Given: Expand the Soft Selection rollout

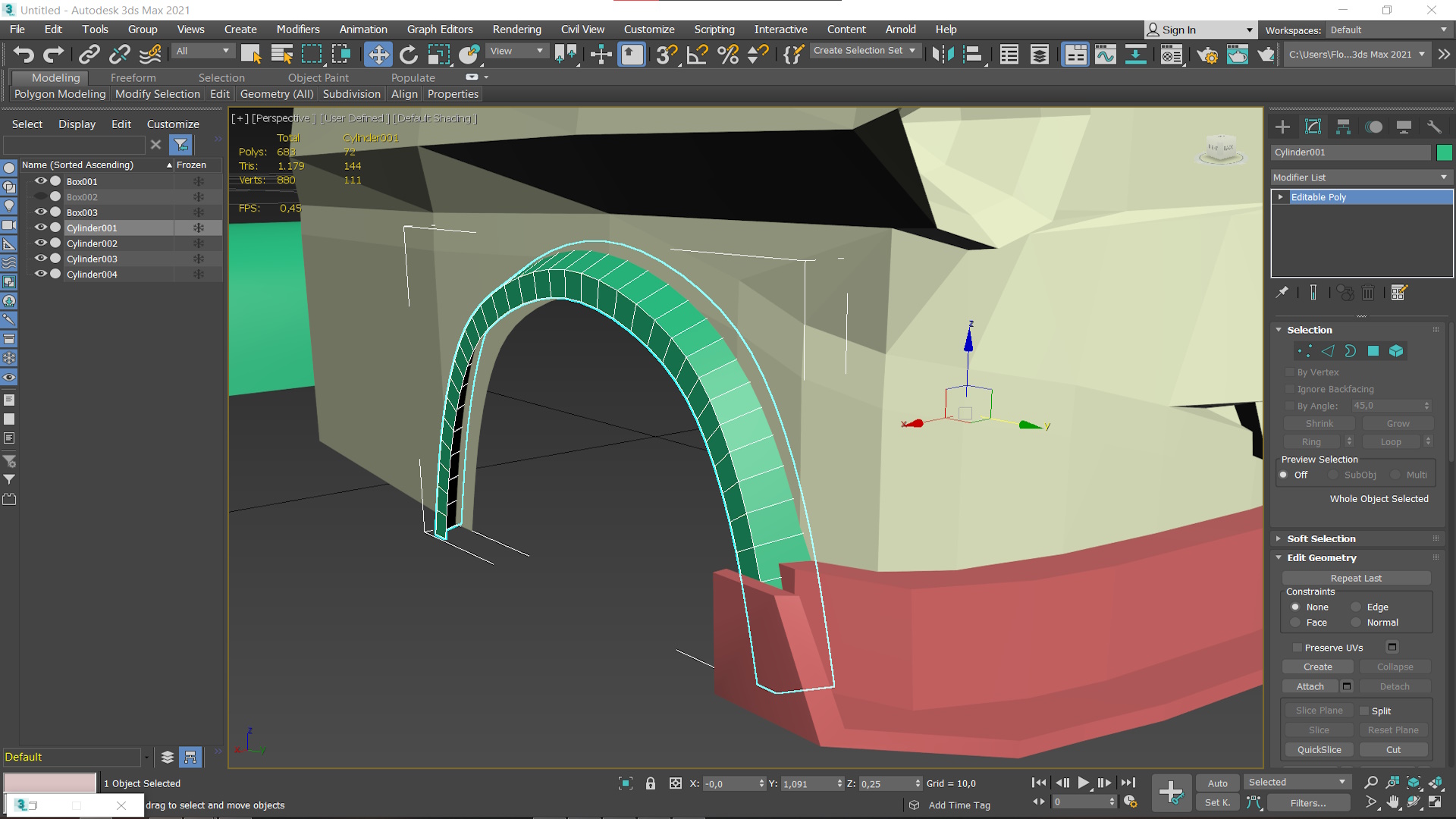Looking at the screenshot, I should 1321,538.
